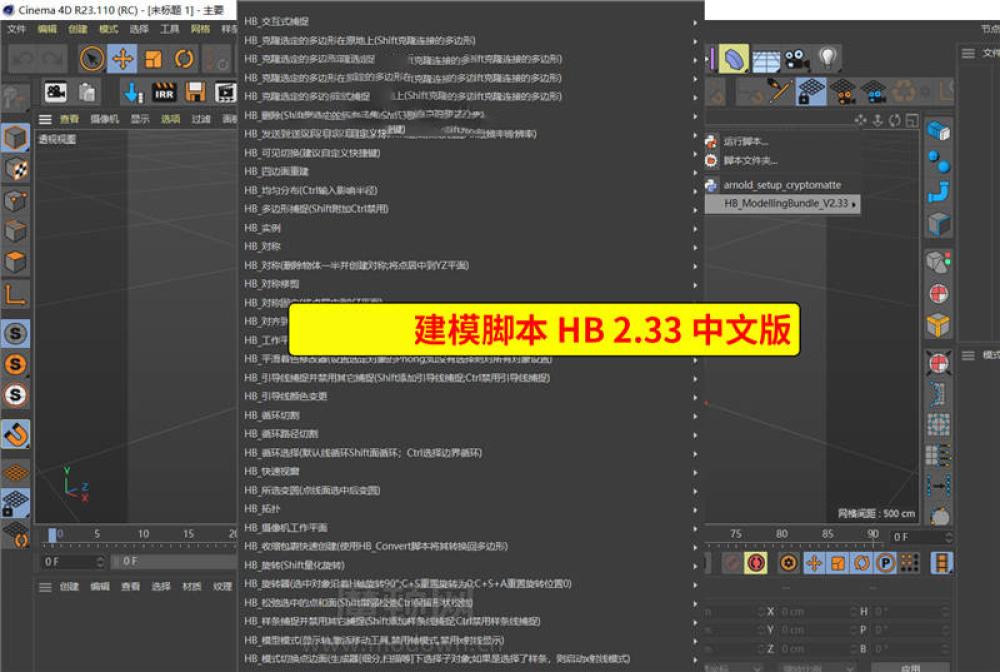
Task: Add a light bulb object icon
Action: [x=828, y=59]
